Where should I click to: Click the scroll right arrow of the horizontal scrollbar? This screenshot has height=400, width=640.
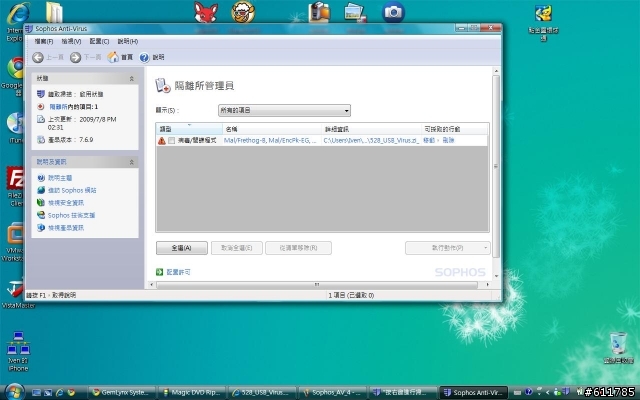pos(487,284)
